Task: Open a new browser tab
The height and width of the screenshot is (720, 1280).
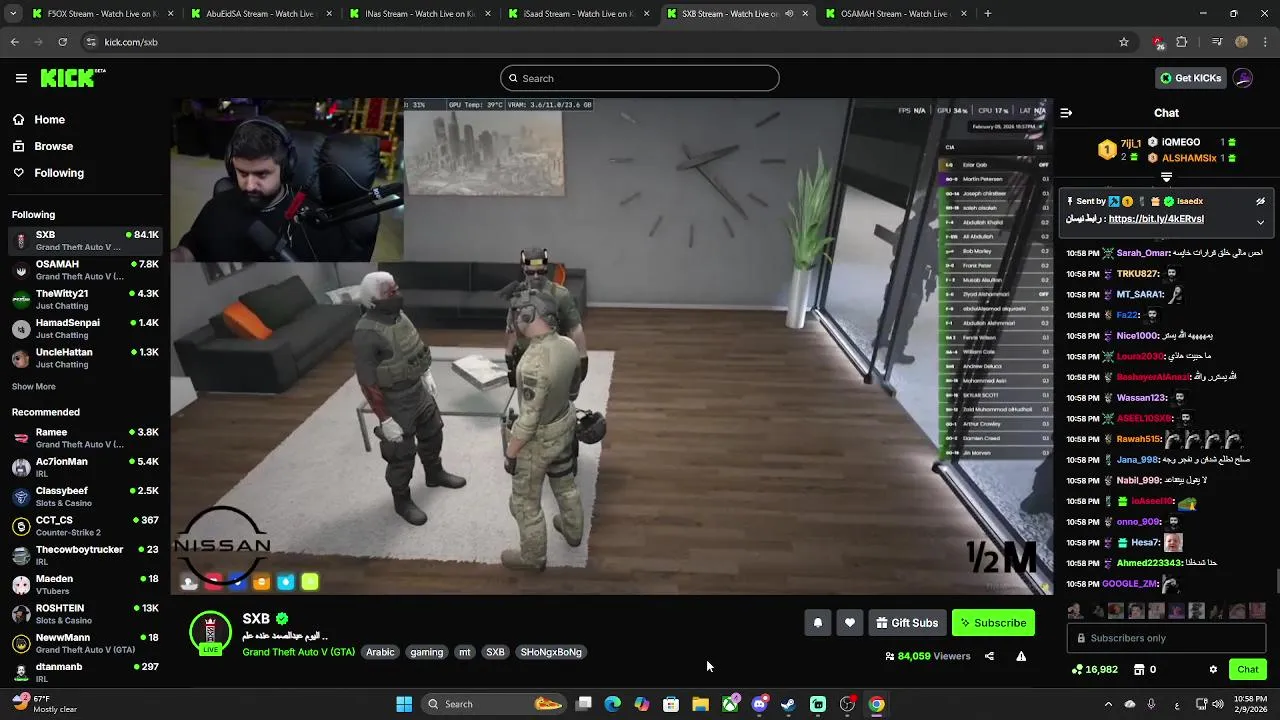Action: click(988, 14)
